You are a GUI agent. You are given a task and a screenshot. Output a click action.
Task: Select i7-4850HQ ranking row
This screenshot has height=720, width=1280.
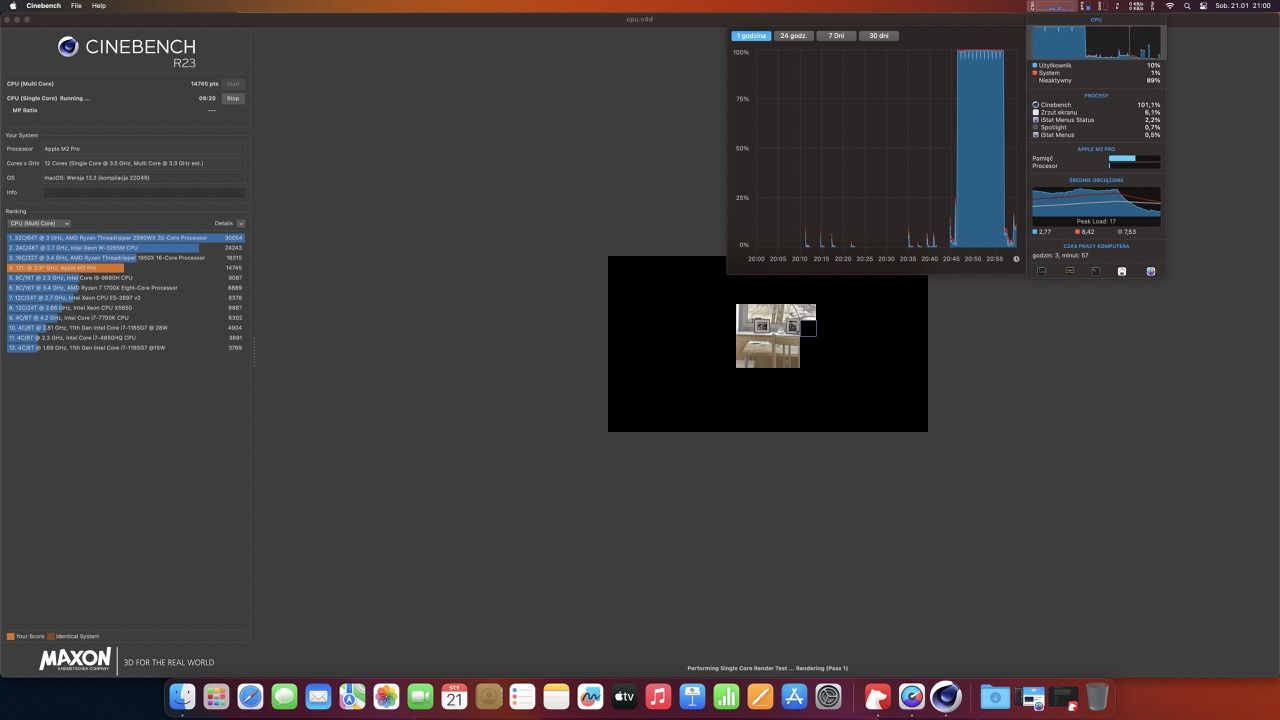click(125, 338)
